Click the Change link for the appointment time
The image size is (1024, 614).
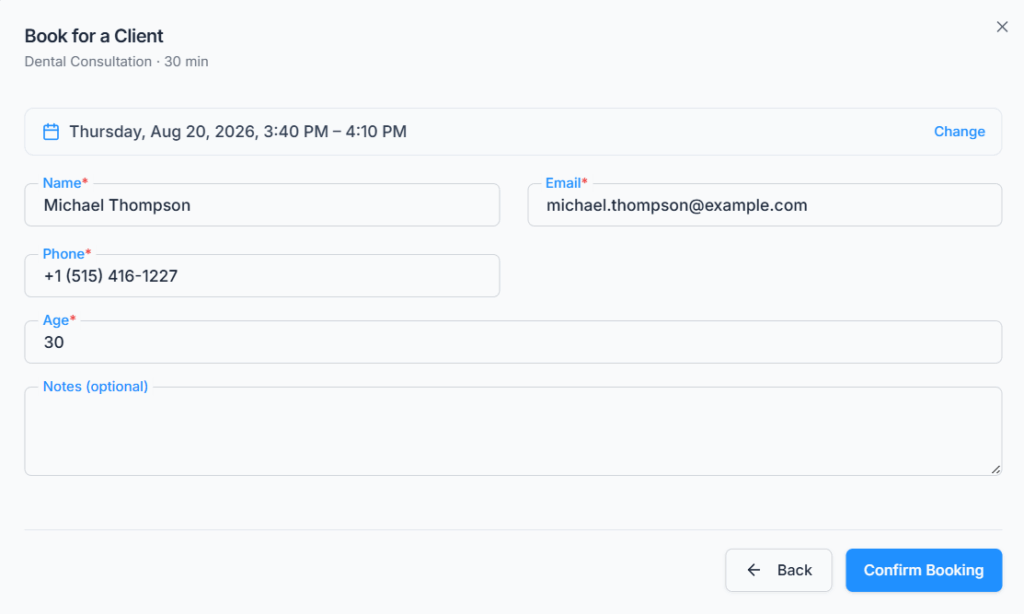point(959,132)
